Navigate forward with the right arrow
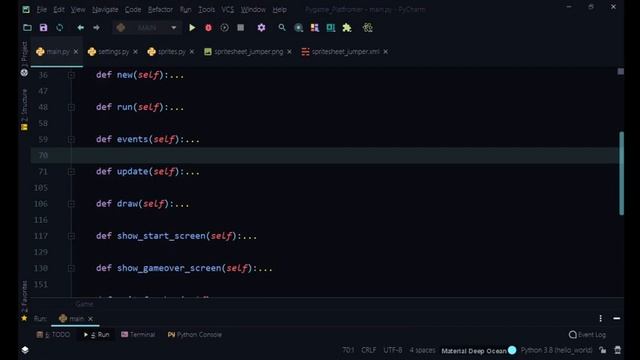The height and width of the screenshot is (360, 640). 96,28
